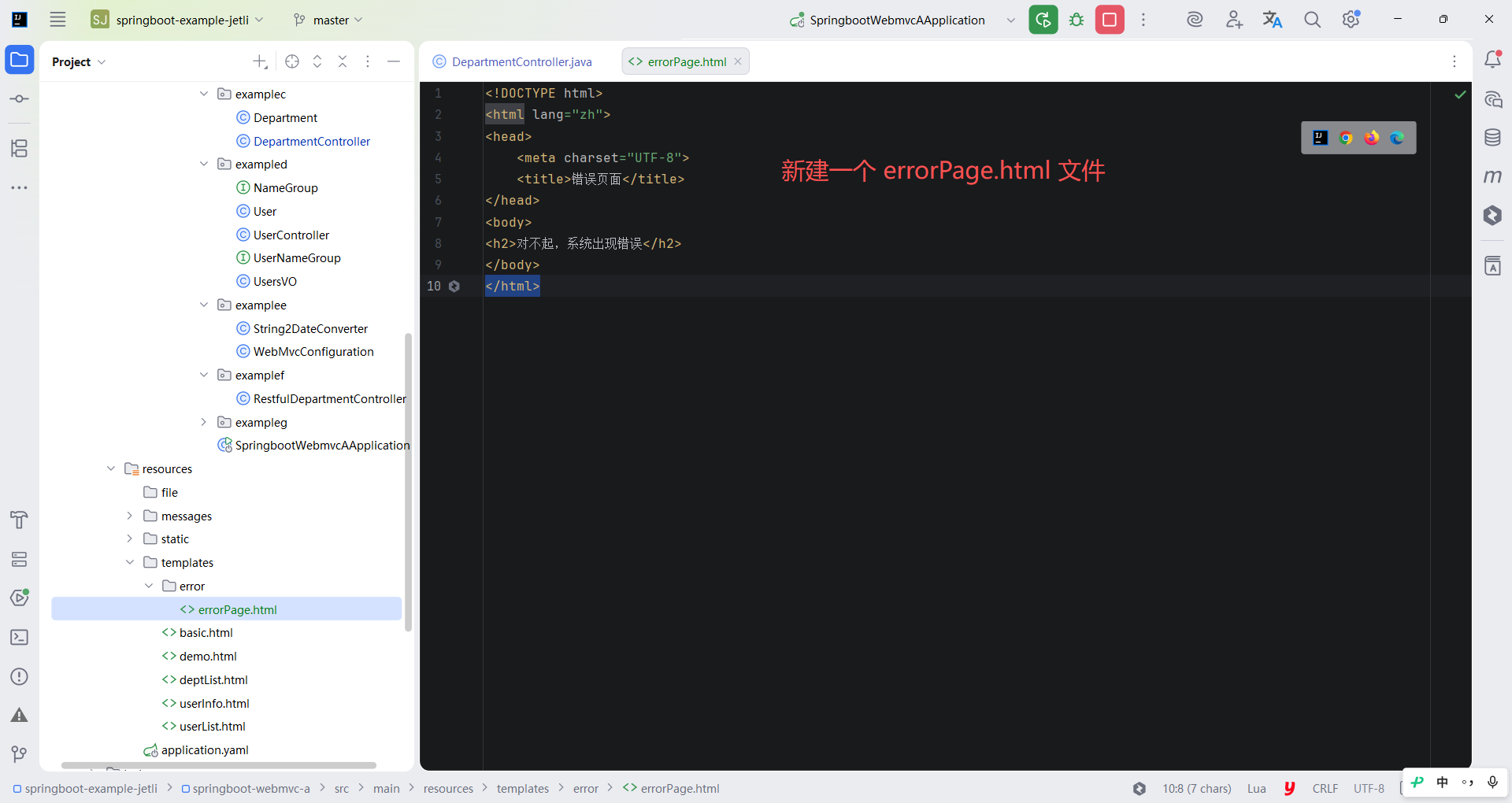Open the Commit tool window

pos(20,99)
